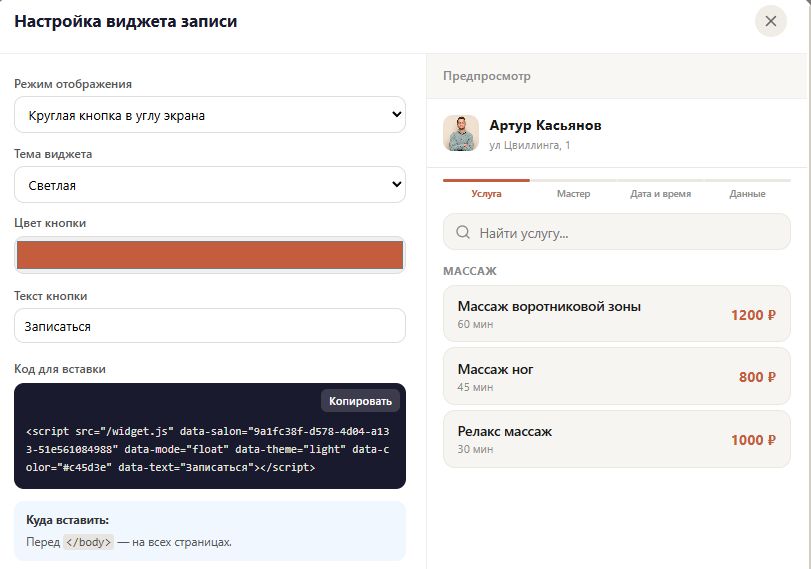
Task: Pick a new button color swatch
Action: click(209, 255)
